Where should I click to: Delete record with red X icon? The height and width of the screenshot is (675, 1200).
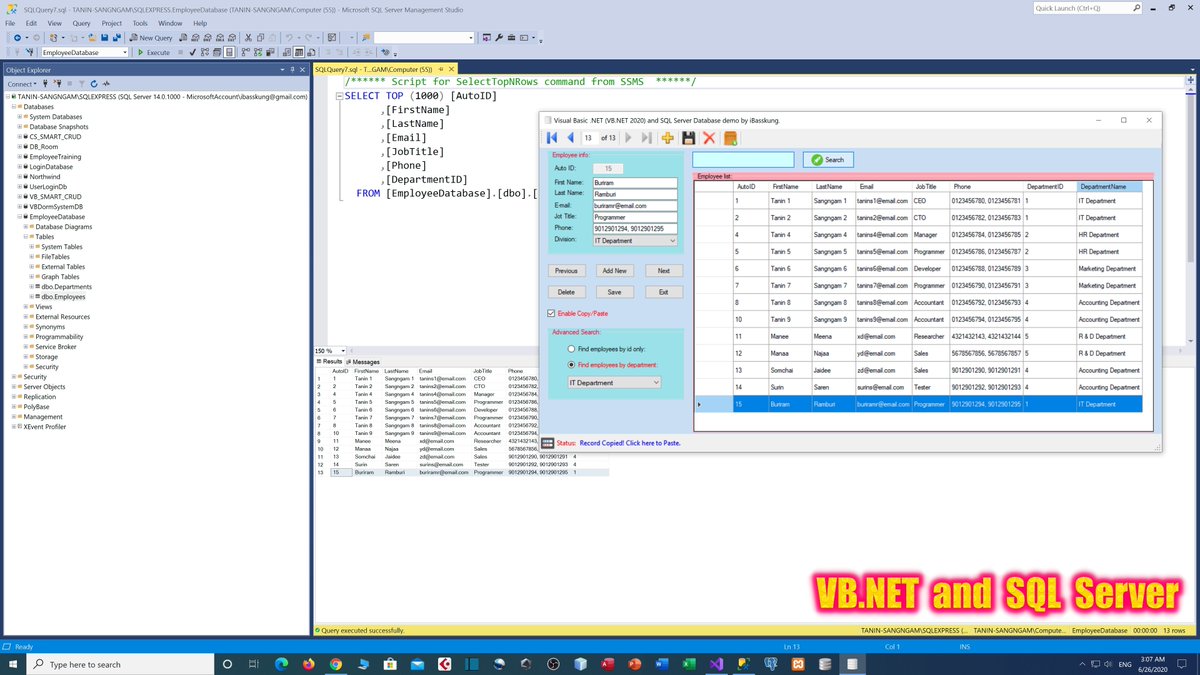pos(709,138)
